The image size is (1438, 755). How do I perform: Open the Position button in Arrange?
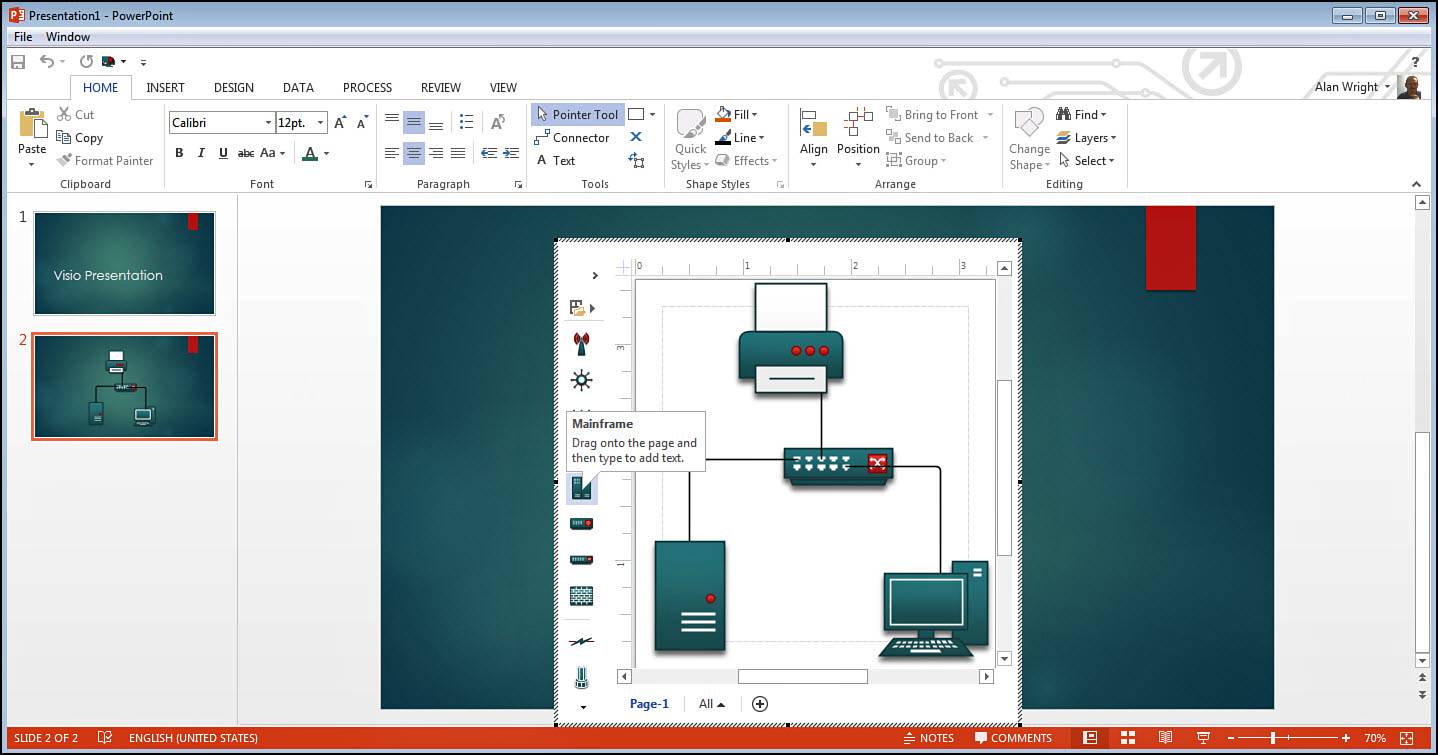point(858,138)
